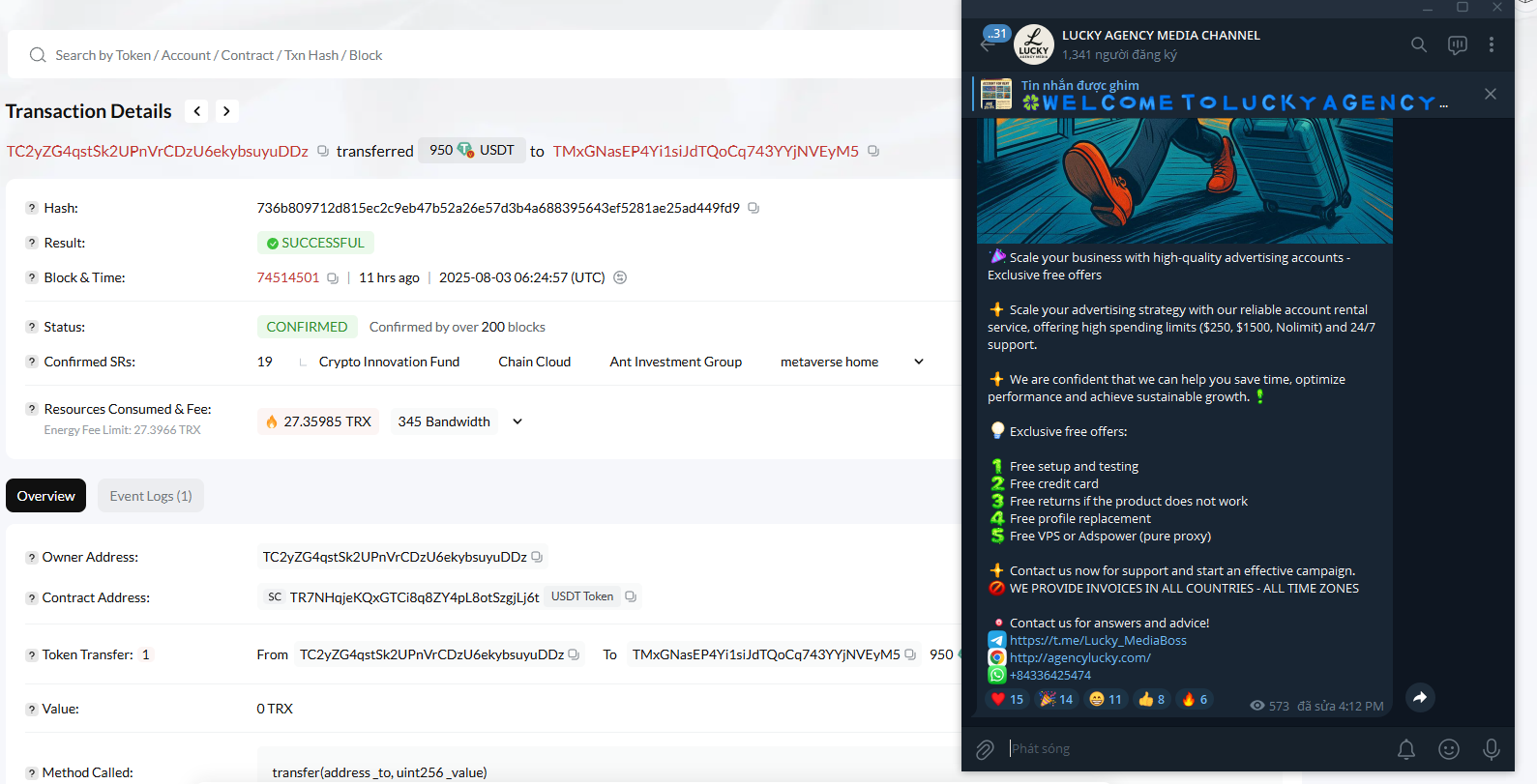Go to the previous transaction
1537x784 pixels.
pos(197,111)
